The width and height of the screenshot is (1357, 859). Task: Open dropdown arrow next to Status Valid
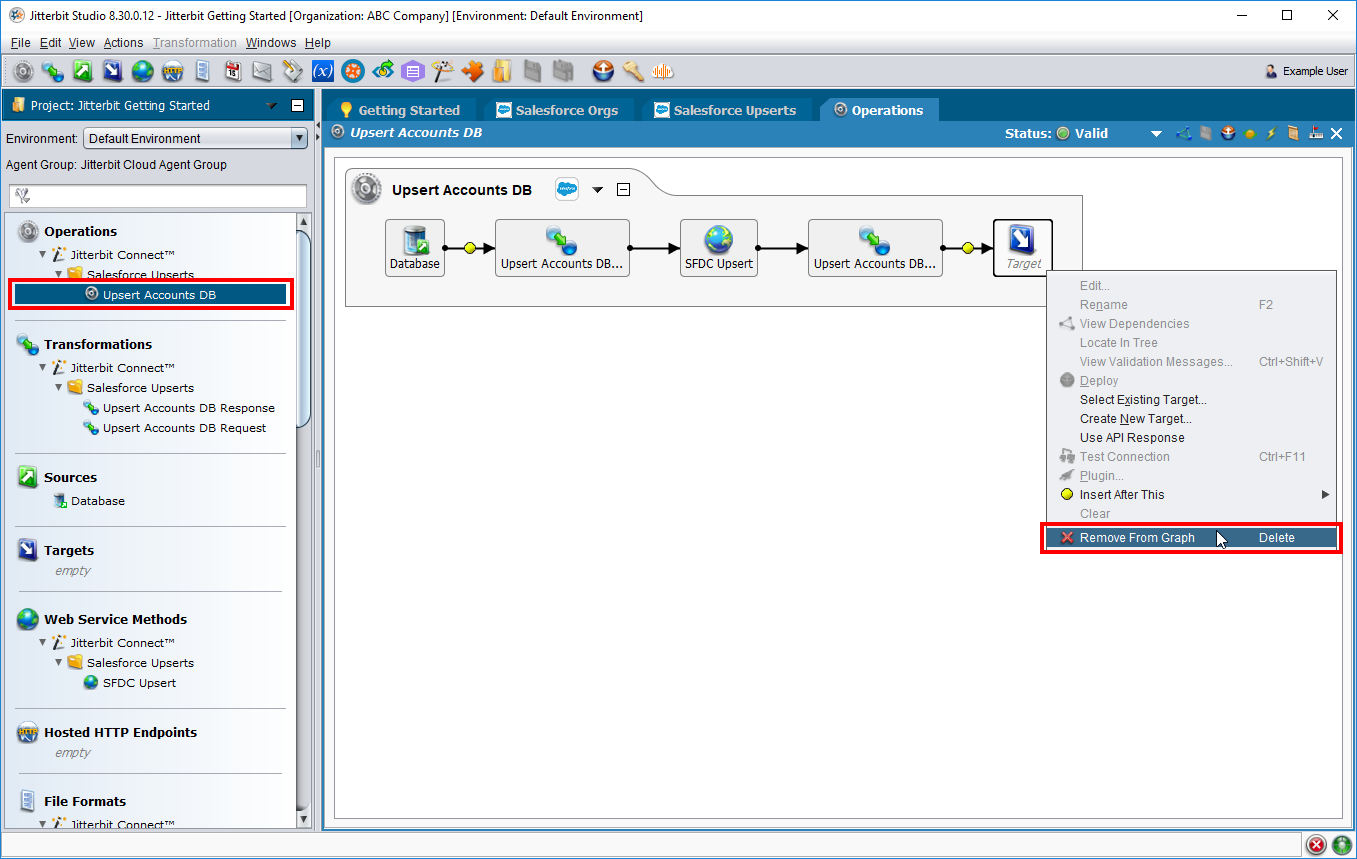pyautogui.click(x=1156, y=134)
